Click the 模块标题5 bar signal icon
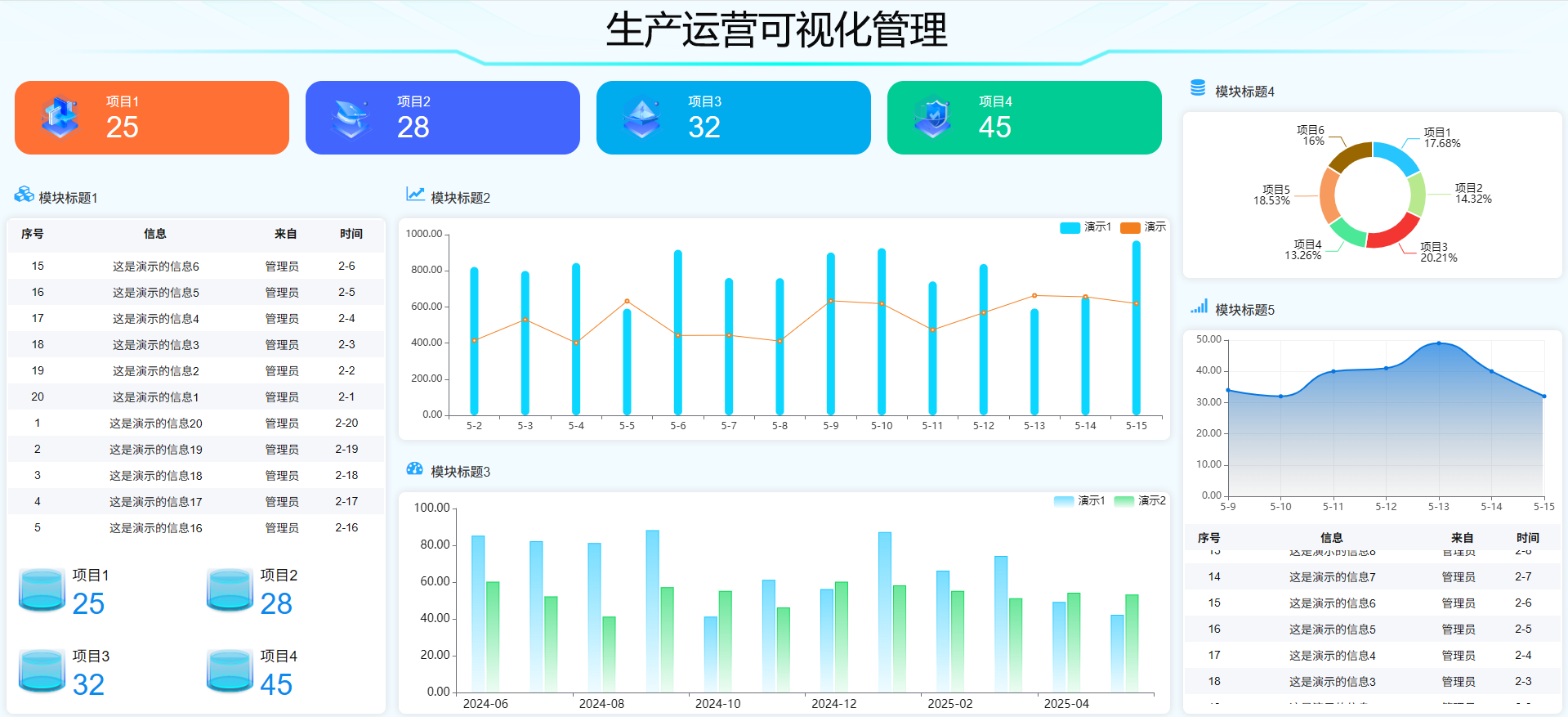The image size is (1568, 717). [1199, 307]
